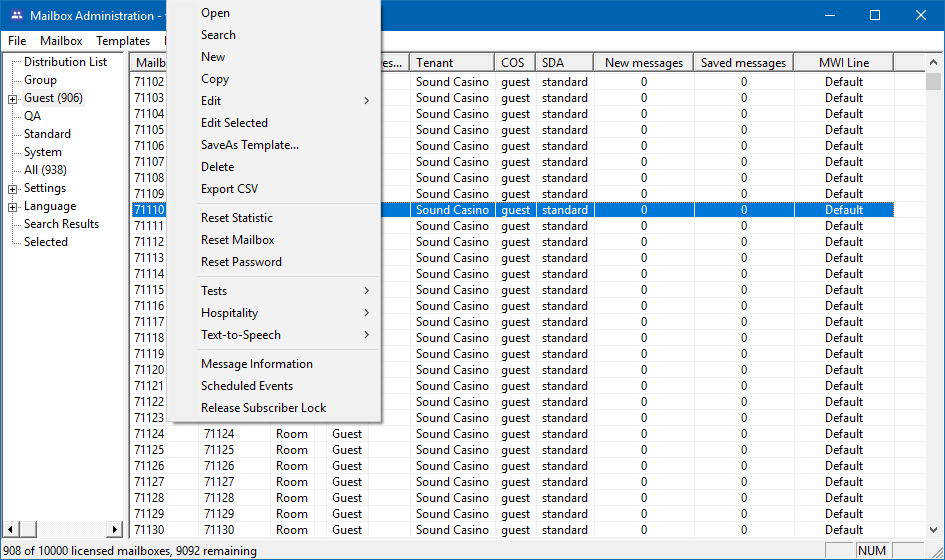Click Scheduled Events in the context menu
This screenshot has height=560, width=945.
247,386
